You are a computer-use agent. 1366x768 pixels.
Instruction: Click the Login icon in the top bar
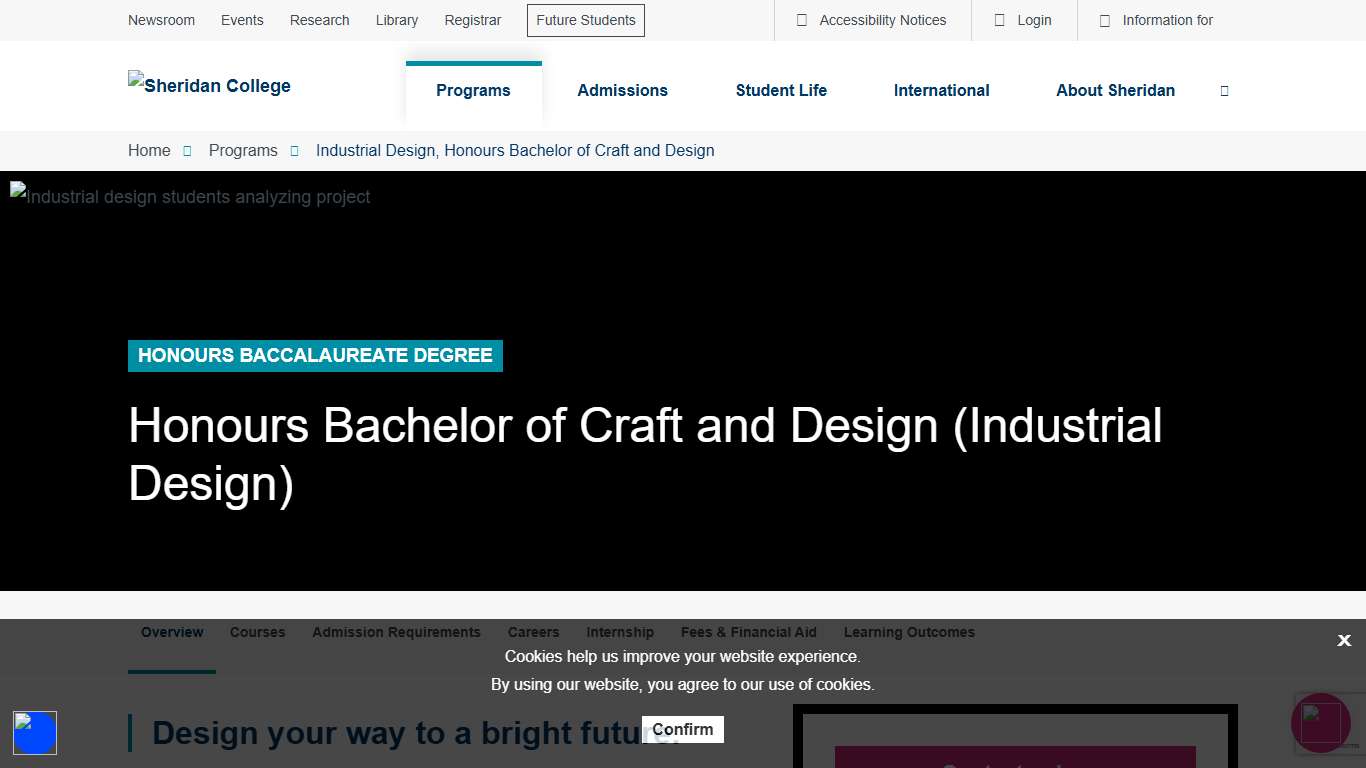coord(999,20)
